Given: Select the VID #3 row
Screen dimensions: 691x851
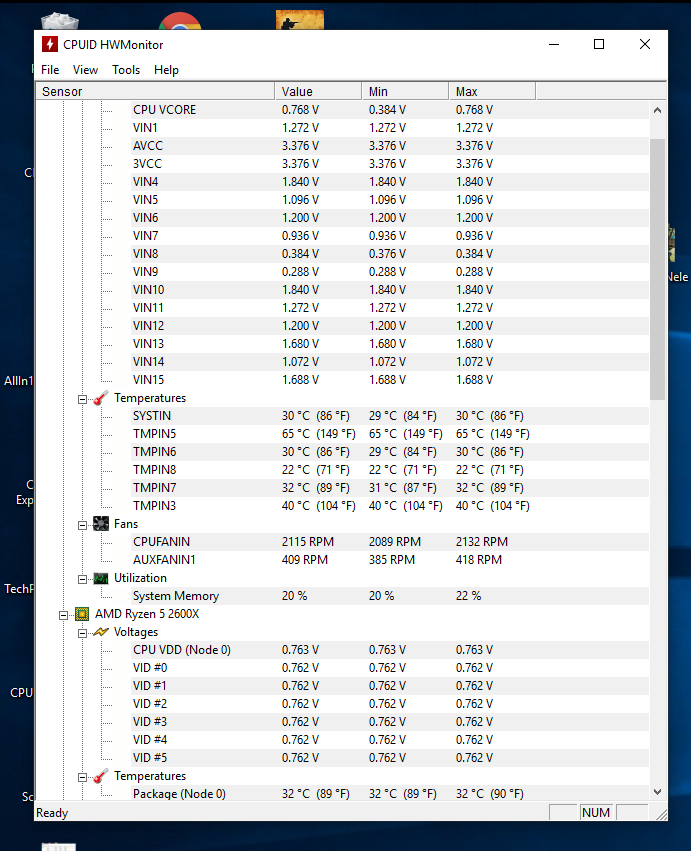Looking at the screenshot, I should click(390, 721).
